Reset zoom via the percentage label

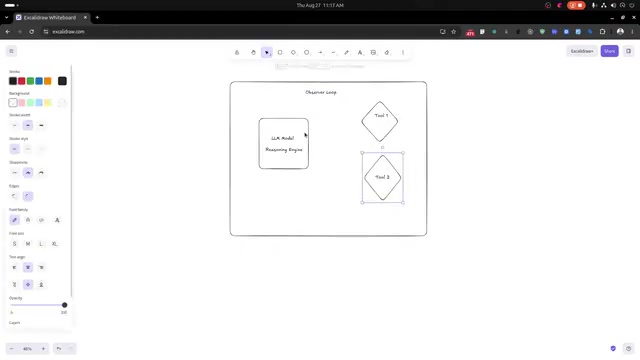tap(27, 349)
